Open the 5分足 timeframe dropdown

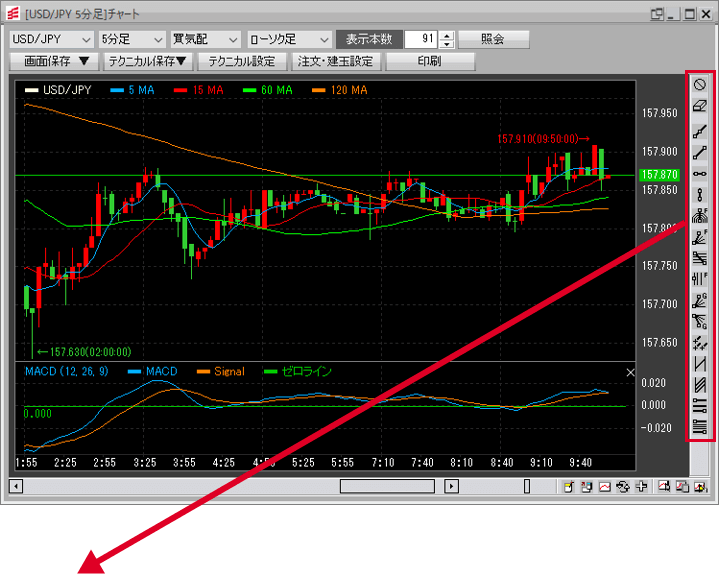coord(132,39)
